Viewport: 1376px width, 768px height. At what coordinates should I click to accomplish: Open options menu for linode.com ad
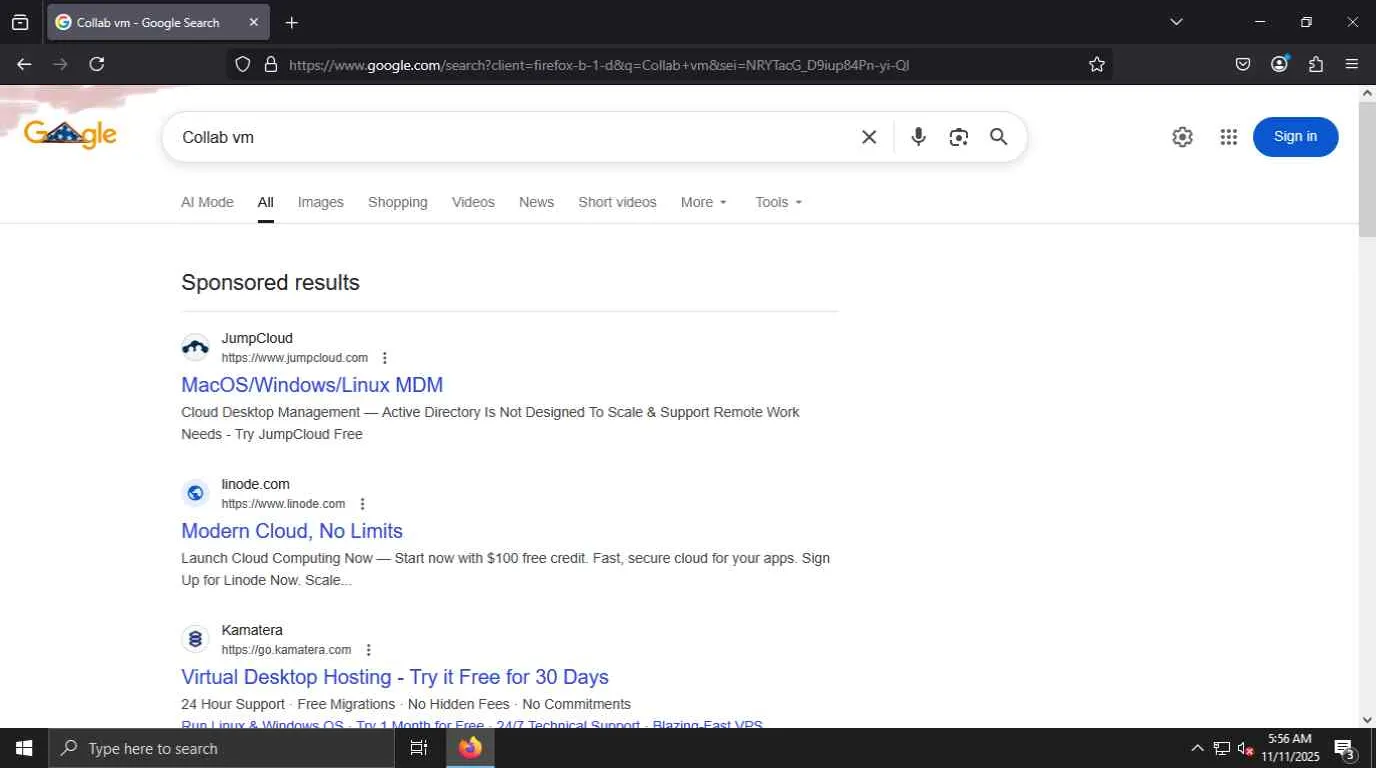click(362, 504)
